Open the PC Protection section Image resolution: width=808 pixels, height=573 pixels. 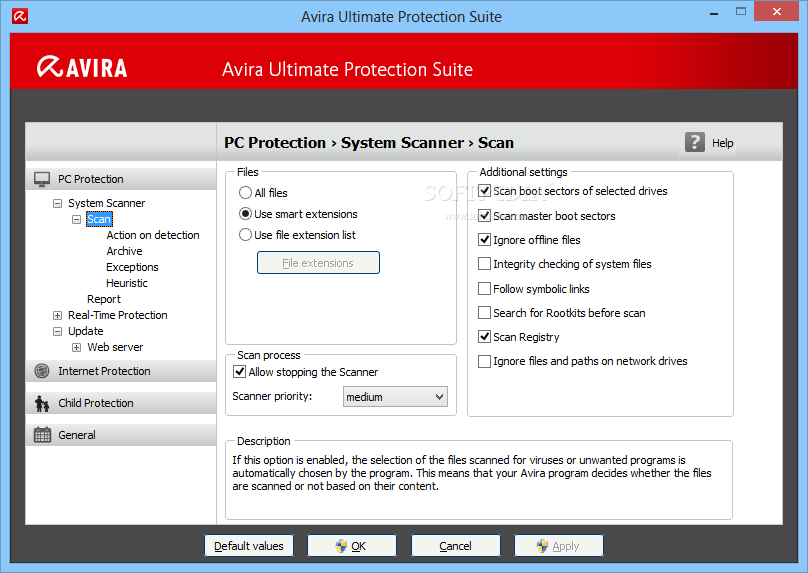click(121, 179)
